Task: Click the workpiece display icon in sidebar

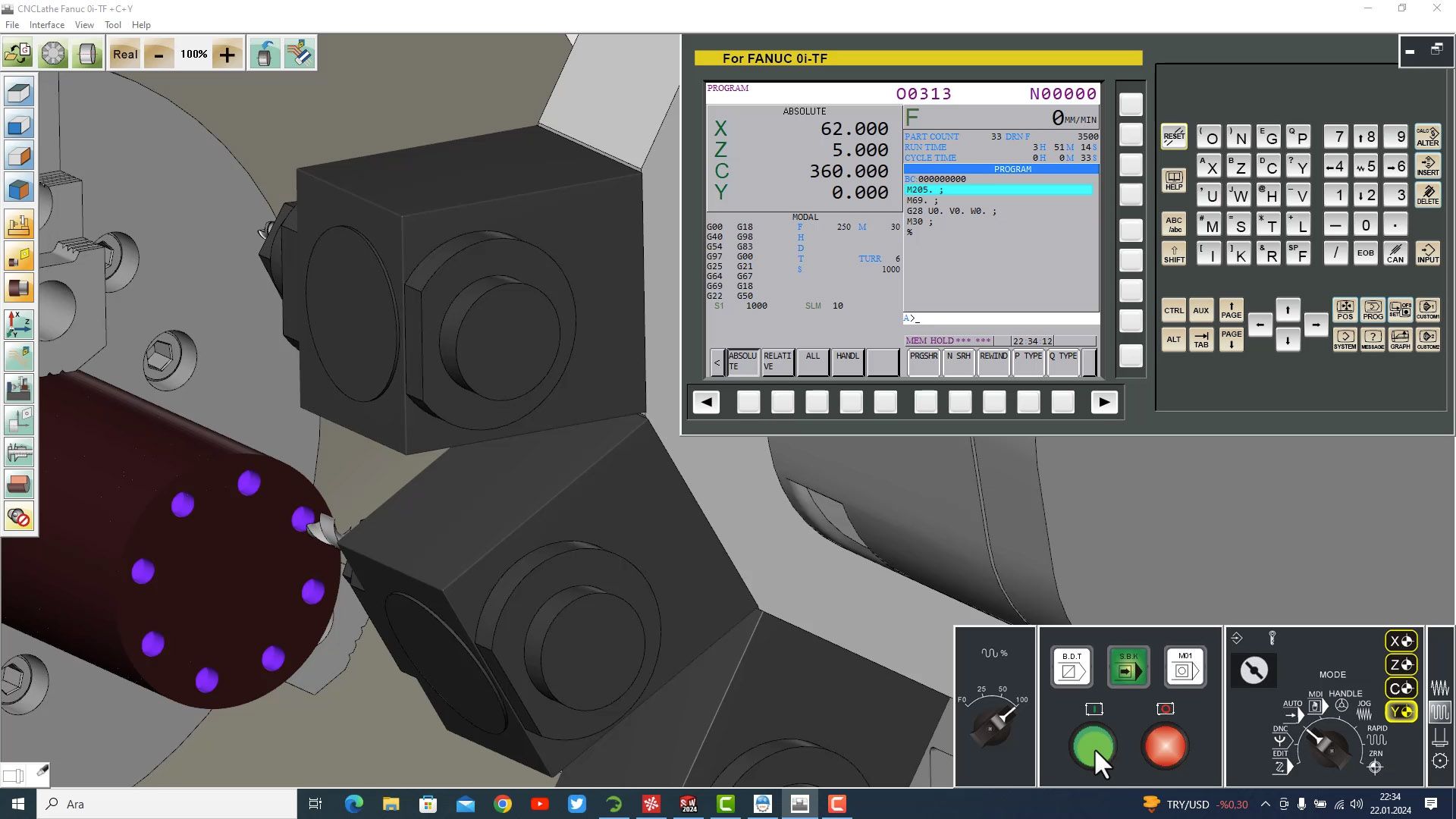Action: pyautogui.click(x=19, y=485)
